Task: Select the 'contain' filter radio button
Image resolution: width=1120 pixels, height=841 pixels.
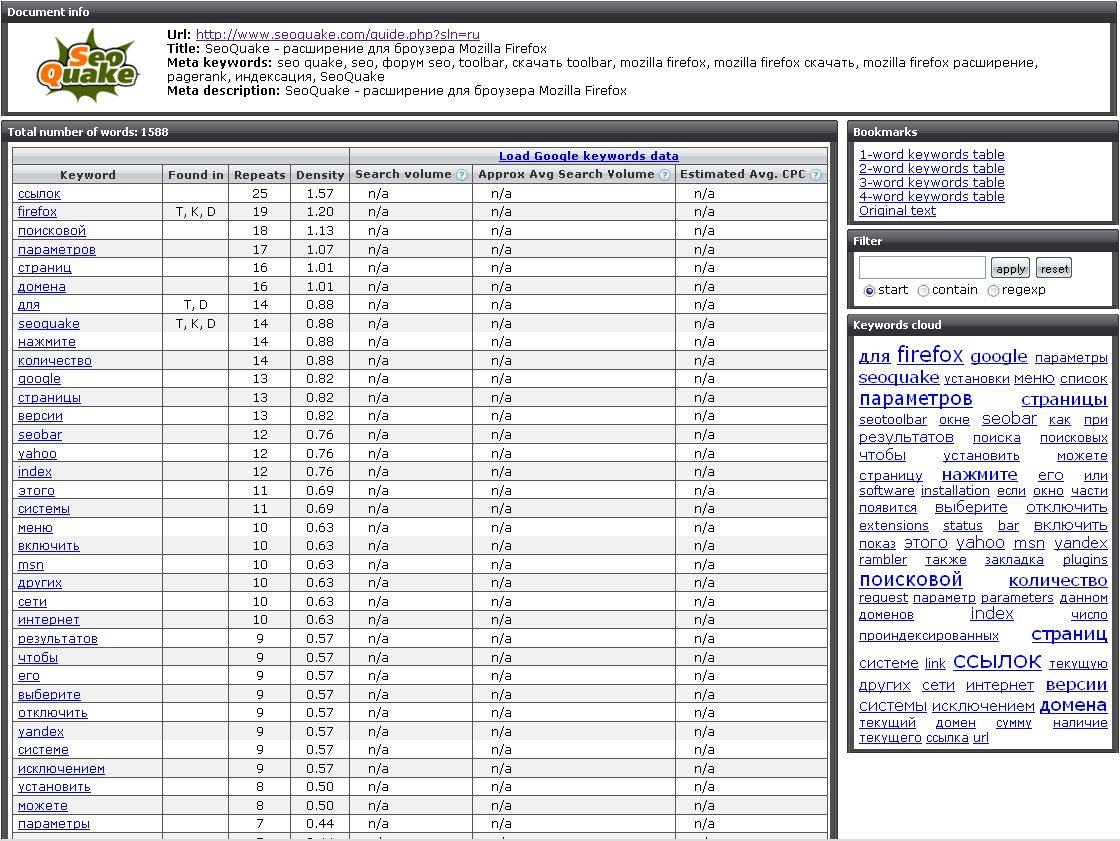Action: click(x=923, y=291)
